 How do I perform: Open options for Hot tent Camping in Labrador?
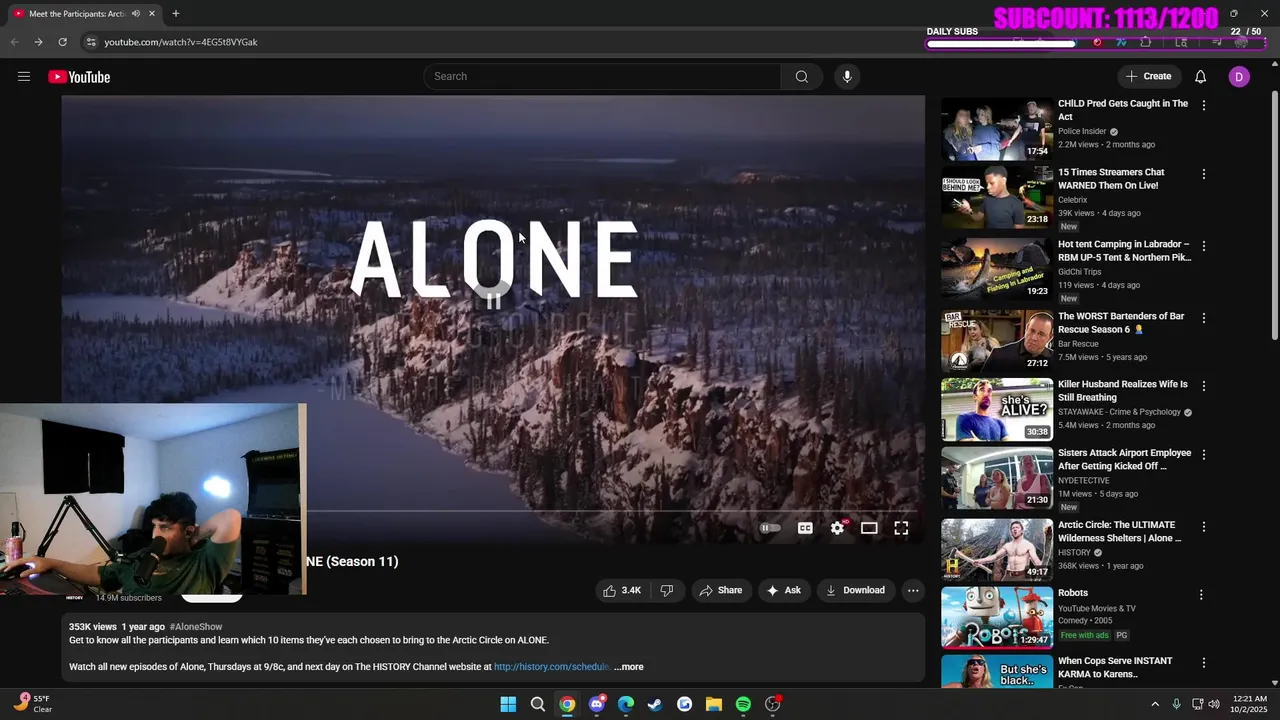pyautogui.click(x=1204, y=246)
